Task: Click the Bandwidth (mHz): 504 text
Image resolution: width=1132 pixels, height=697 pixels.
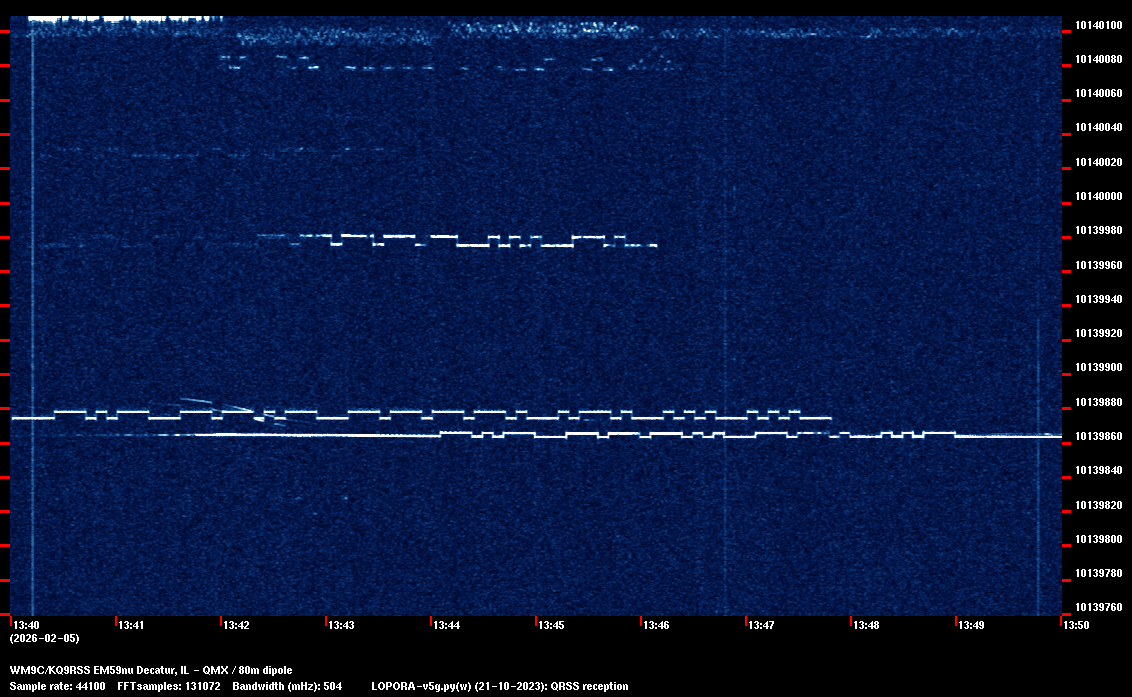Action: pos(288,686)
